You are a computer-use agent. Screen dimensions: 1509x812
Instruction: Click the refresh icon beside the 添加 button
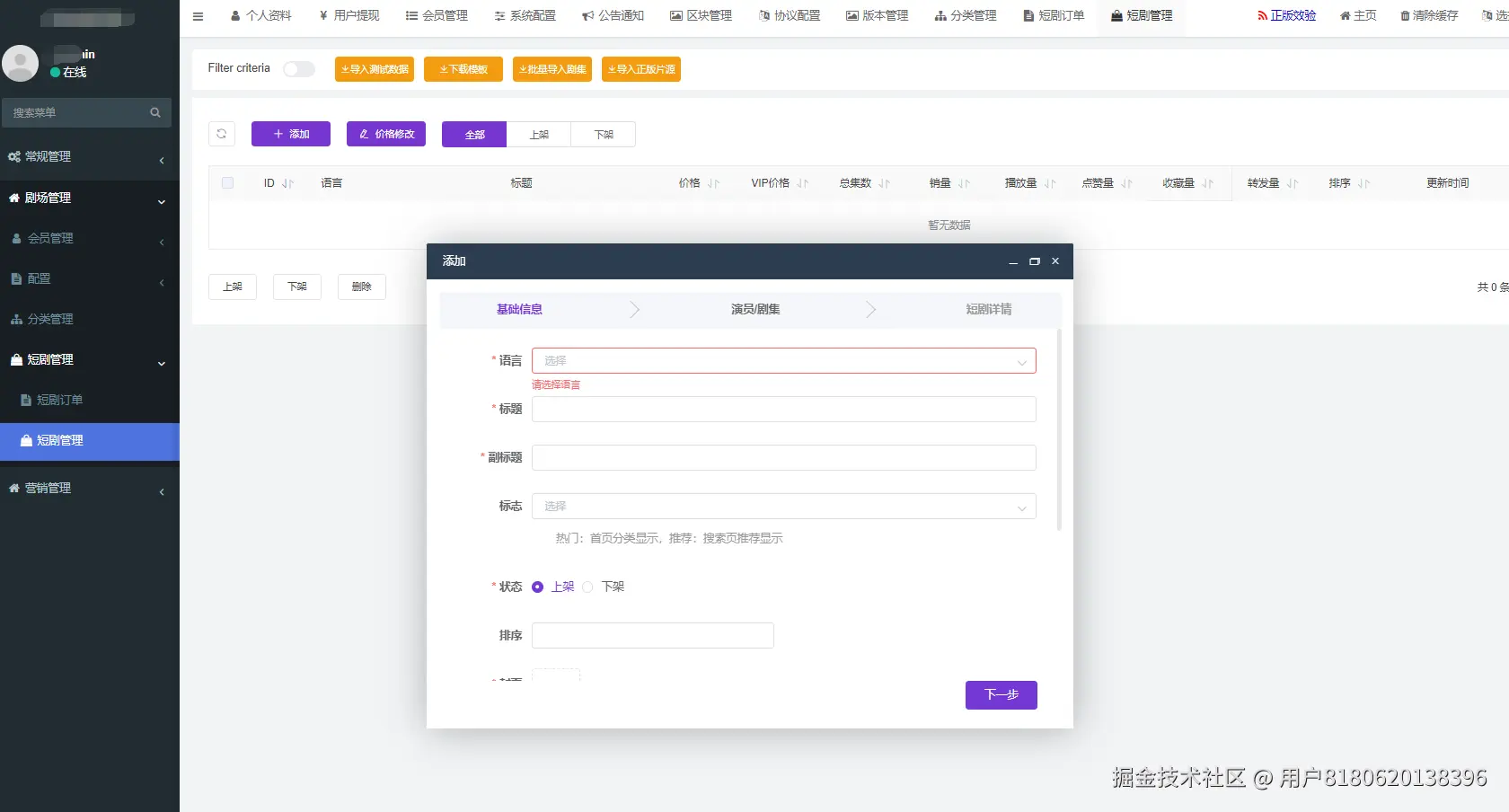(221, 134)
